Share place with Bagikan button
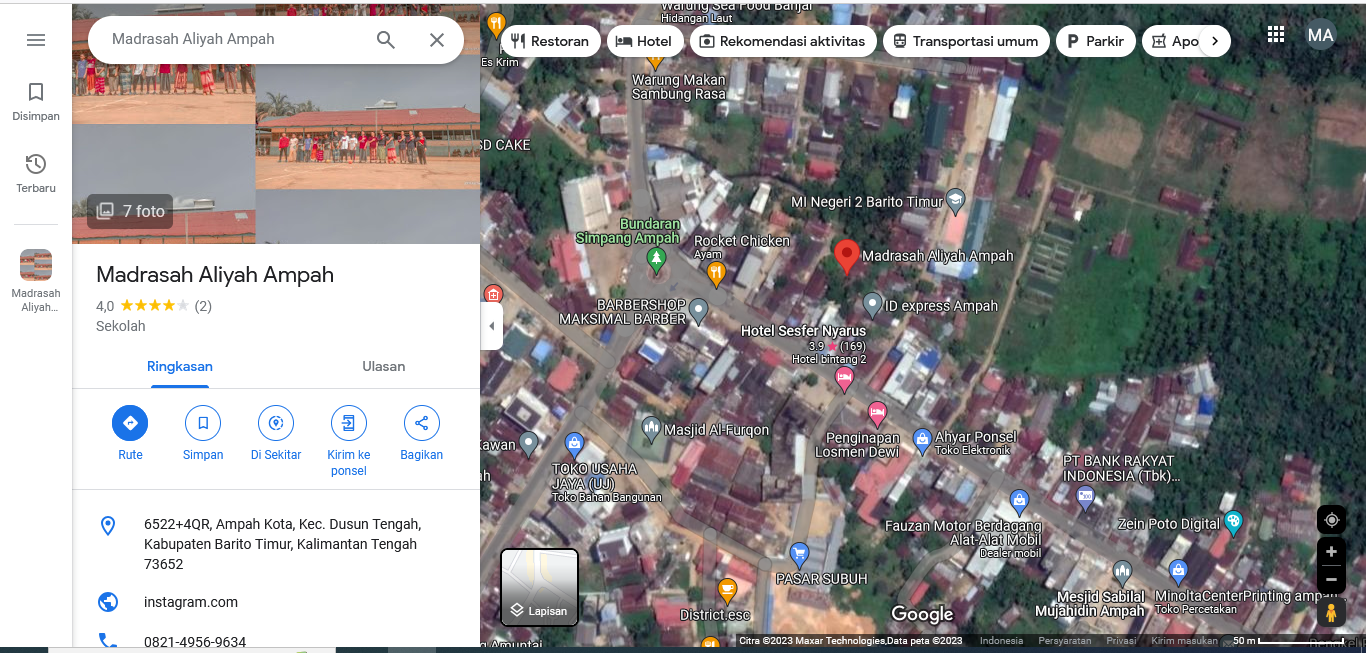The image size is (1366, 653). [421, 433]
